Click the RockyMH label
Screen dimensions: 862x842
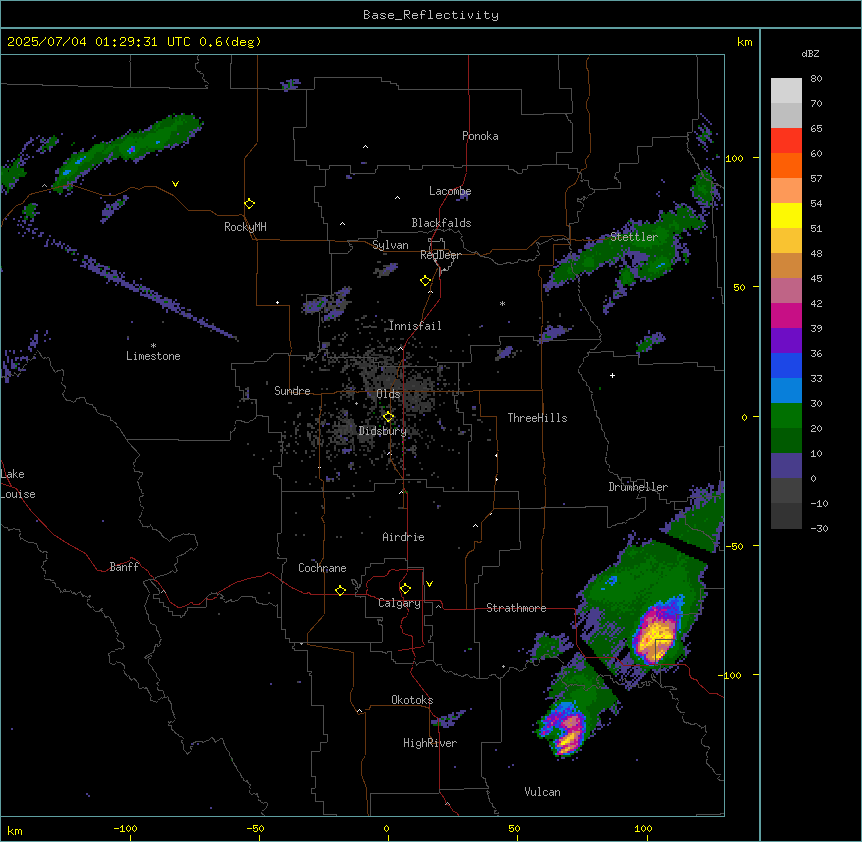pyautogui.click(x=245, y=227)
